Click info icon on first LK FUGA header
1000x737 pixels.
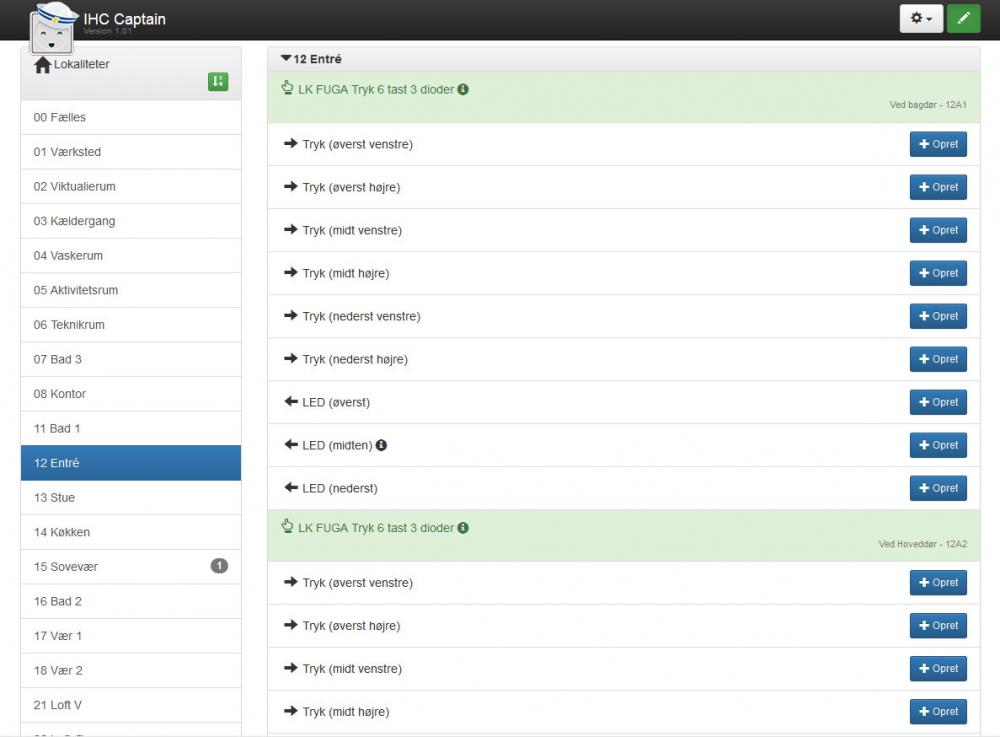463,89
